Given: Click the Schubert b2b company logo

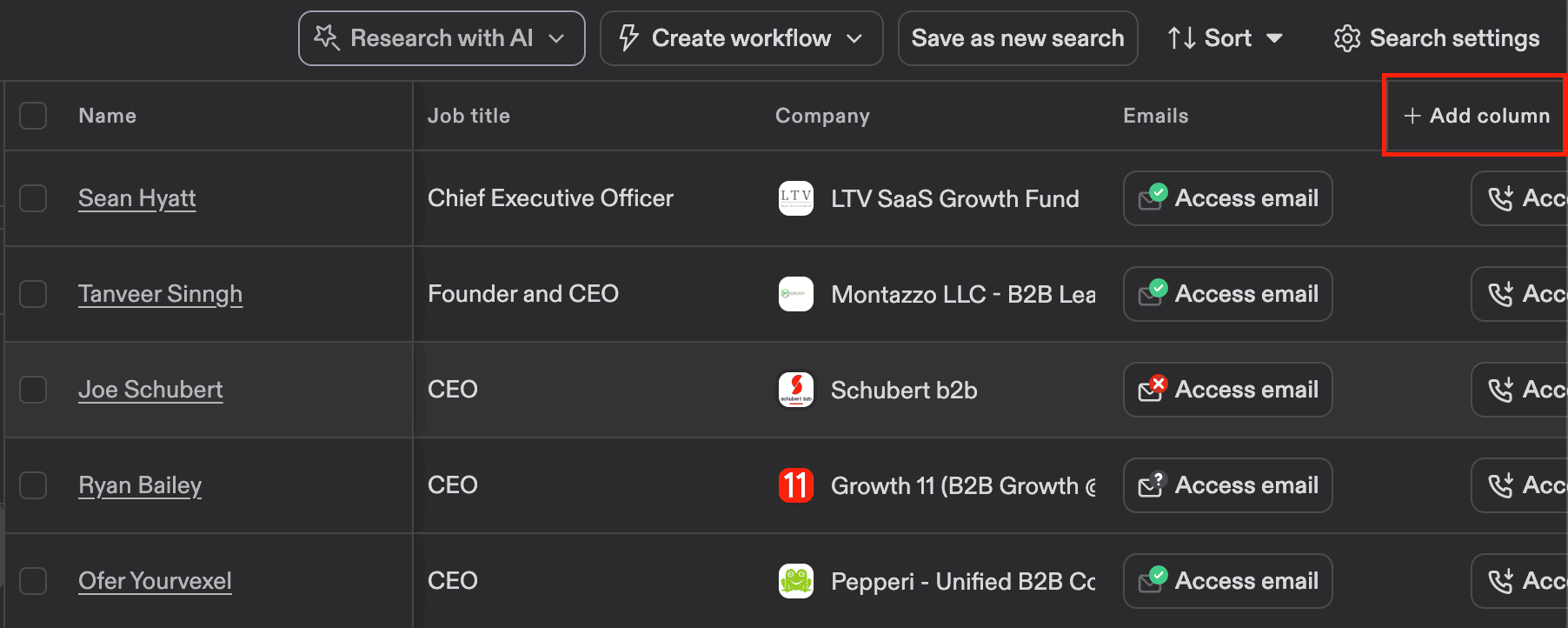Looking at the screenshot, I should point(795,390).
